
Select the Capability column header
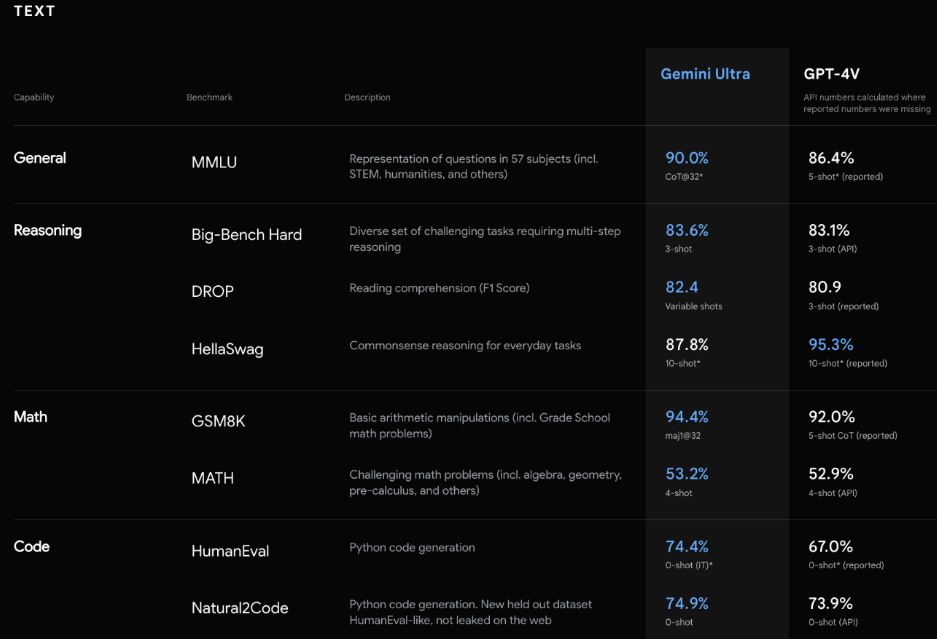[33, 97]
